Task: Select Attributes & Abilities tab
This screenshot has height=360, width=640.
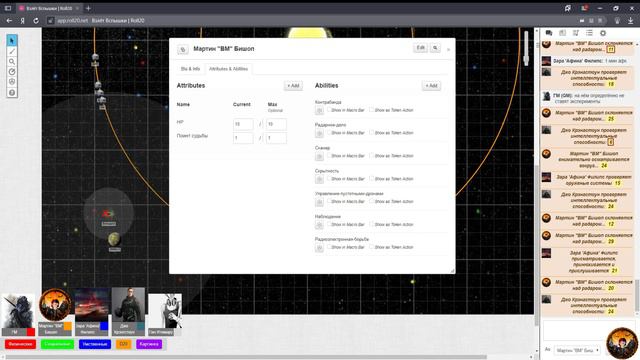Action: click(229, 69)
